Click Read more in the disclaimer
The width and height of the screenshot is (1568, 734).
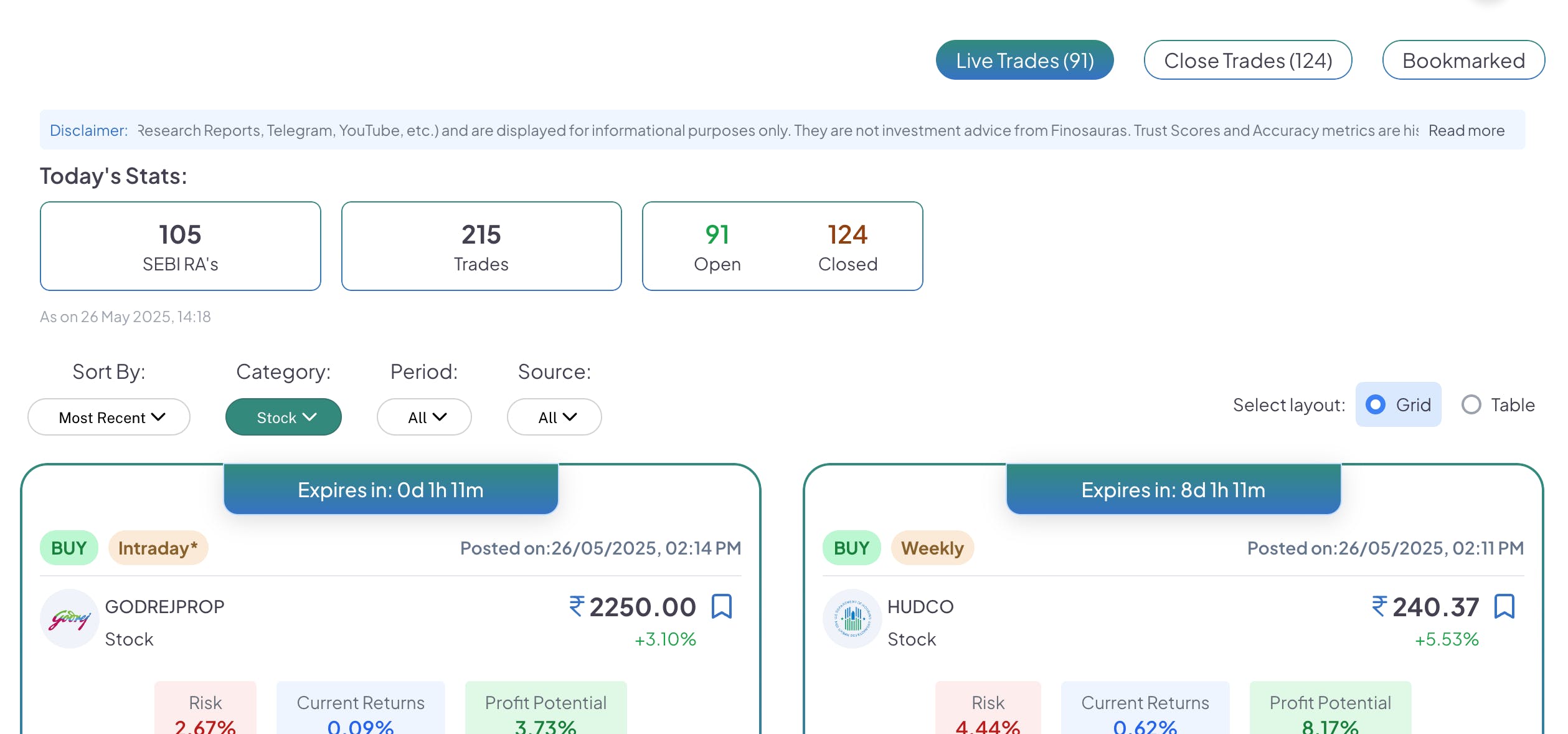[1466, 130]
